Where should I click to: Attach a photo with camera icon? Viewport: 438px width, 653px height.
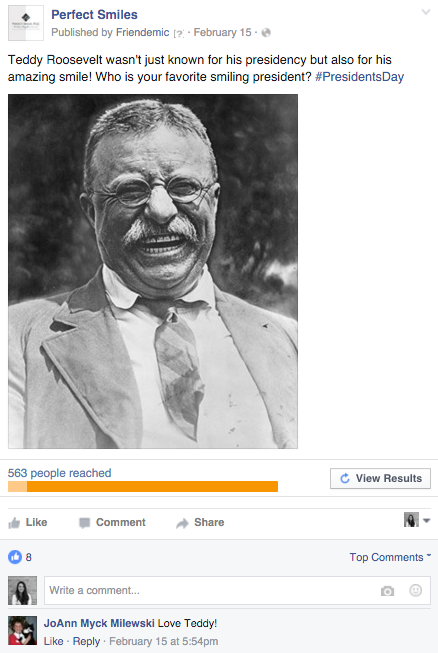coord(387,591)
